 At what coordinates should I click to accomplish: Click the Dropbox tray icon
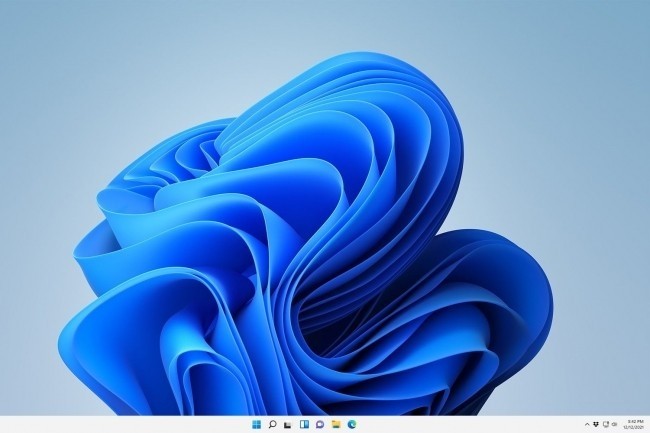[x=596, y=424]
